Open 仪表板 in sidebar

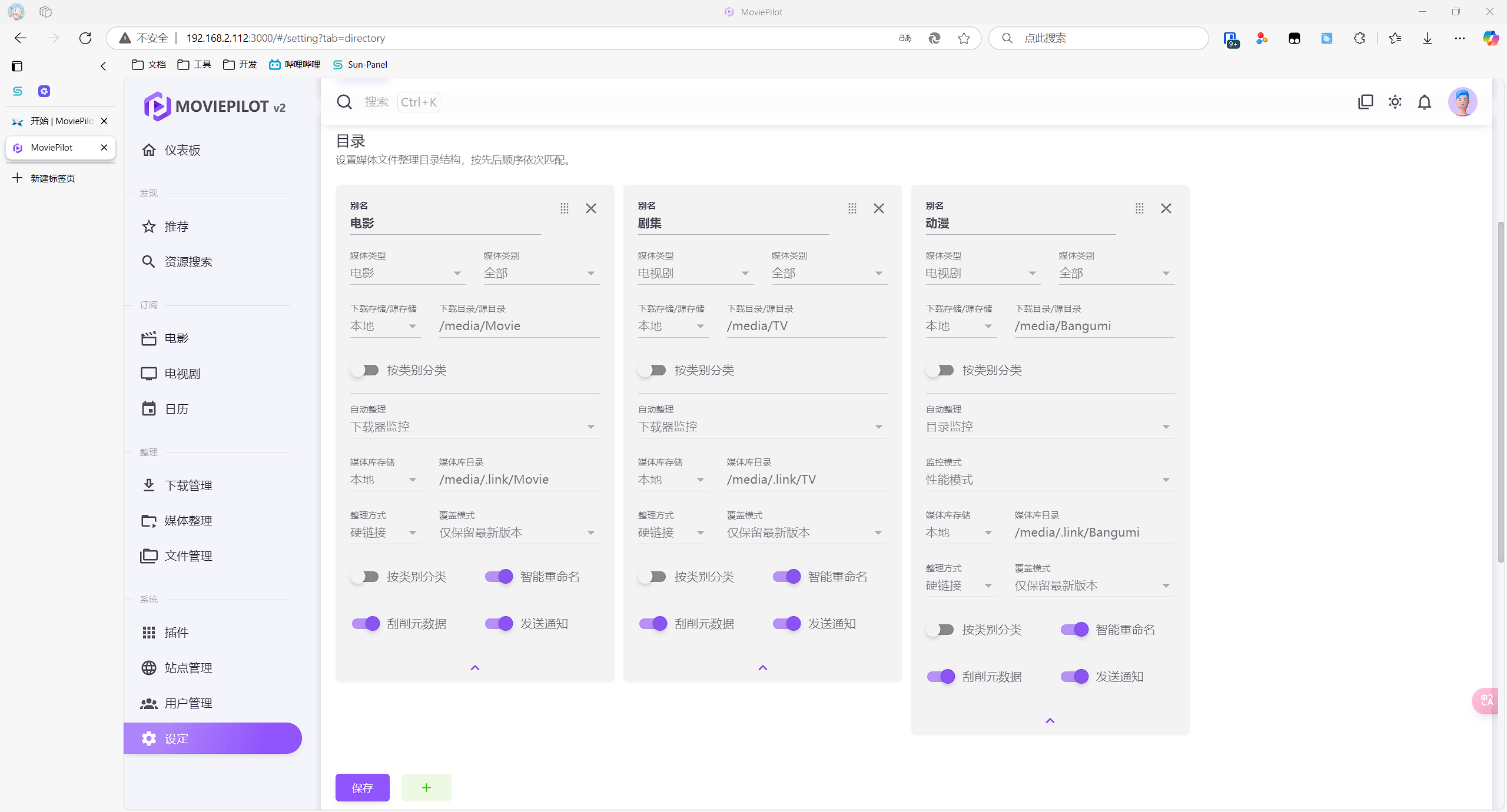213,150
